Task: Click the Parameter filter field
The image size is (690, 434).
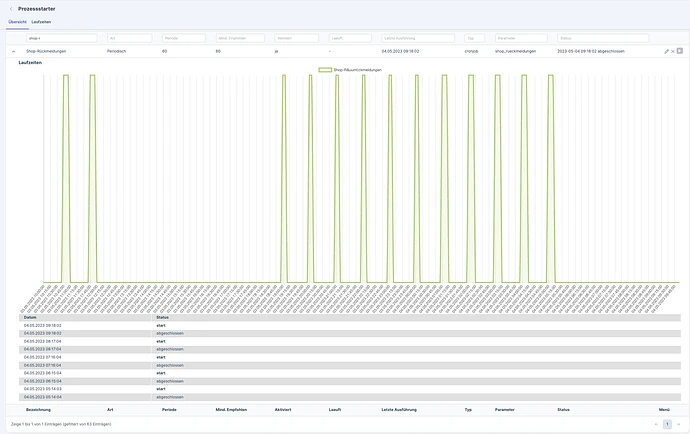Action: (521, 38)
